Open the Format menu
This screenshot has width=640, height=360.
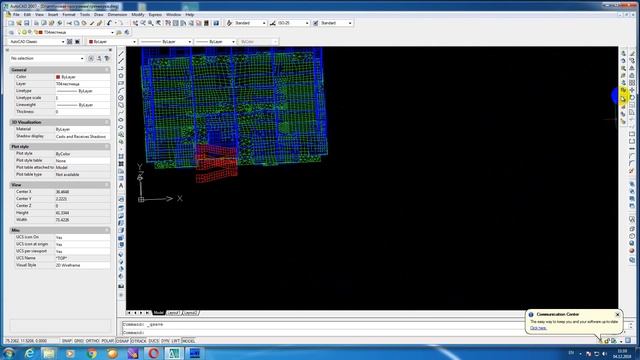(69, 15)
